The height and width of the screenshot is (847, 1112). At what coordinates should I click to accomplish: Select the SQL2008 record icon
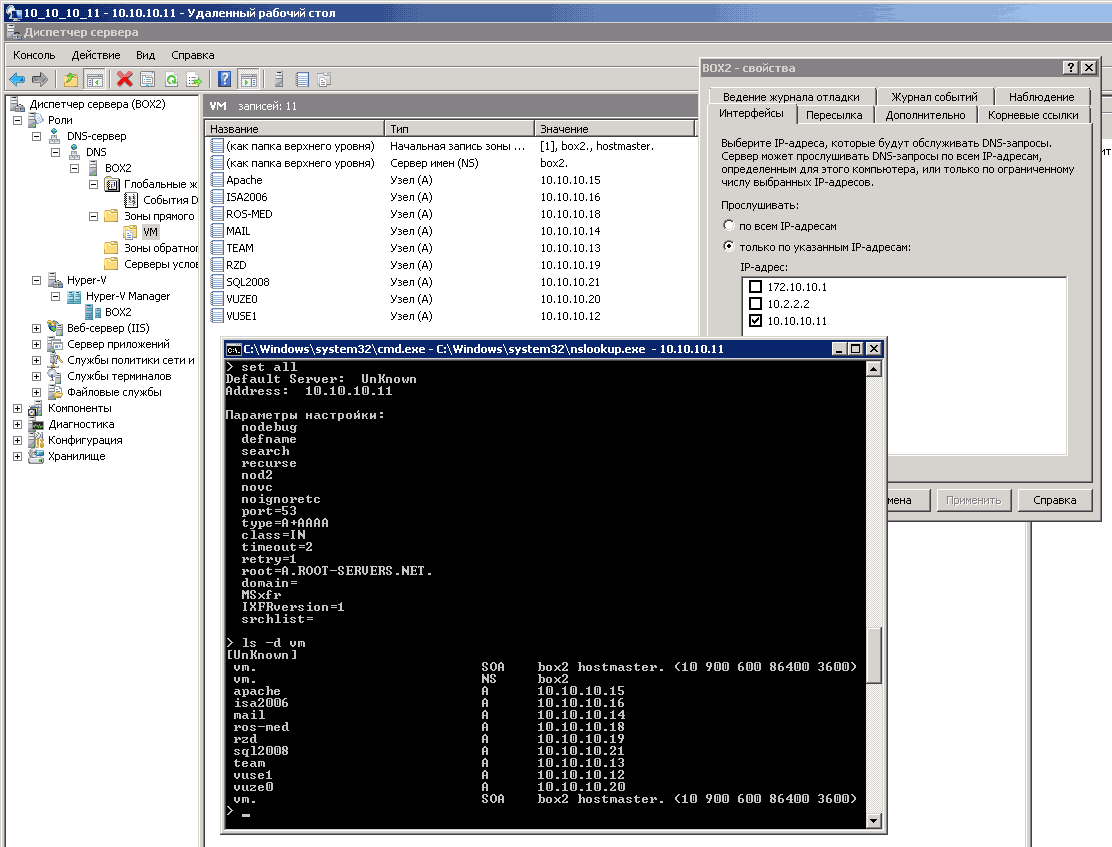pos(217,282)
